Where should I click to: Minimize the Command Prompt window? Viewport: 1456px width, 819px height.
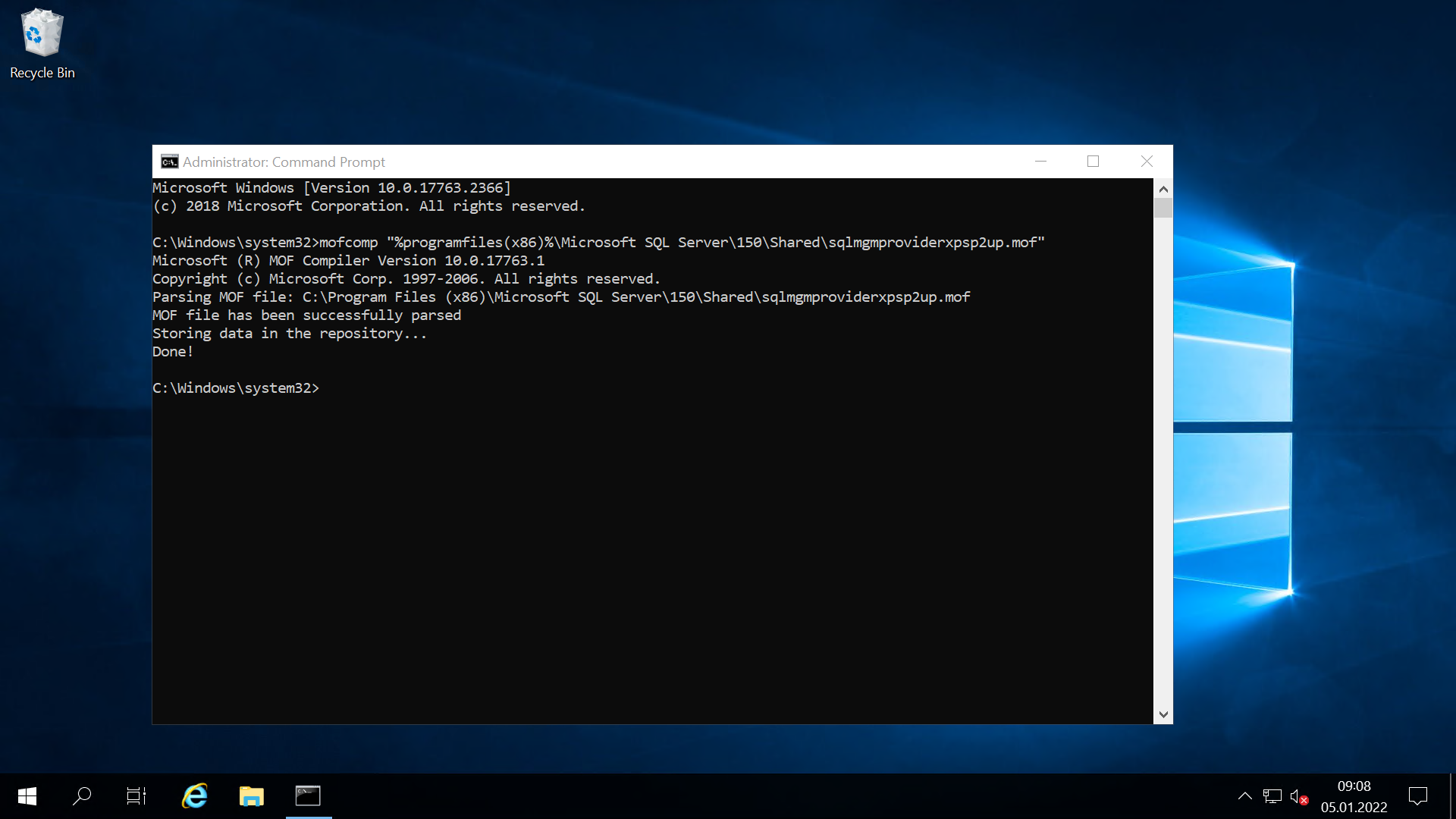click(1040, 162)
